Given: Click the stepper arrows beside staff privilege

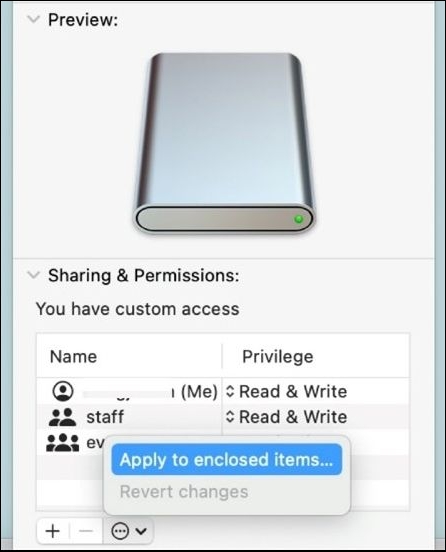Looking at the screenshot, I should pos(230,417).
